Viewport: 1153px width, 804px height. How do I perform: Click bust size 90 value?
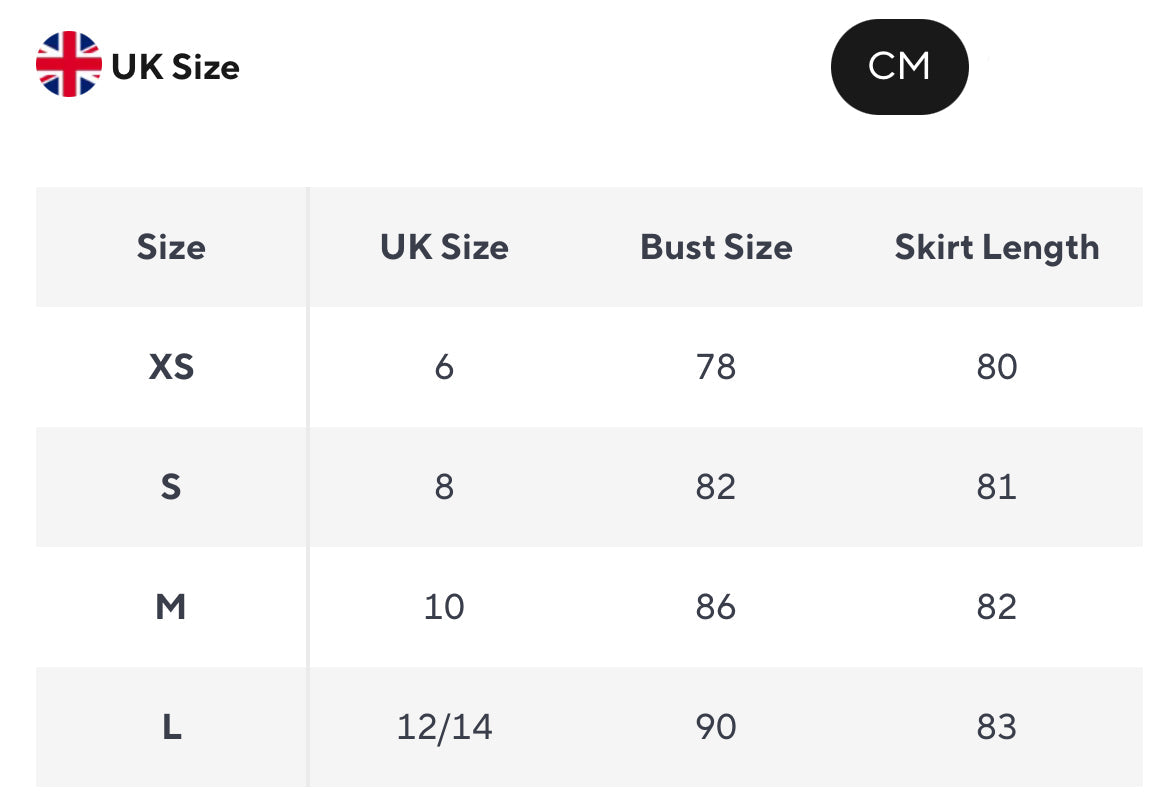pyautogui.click(x=716, y=727)
